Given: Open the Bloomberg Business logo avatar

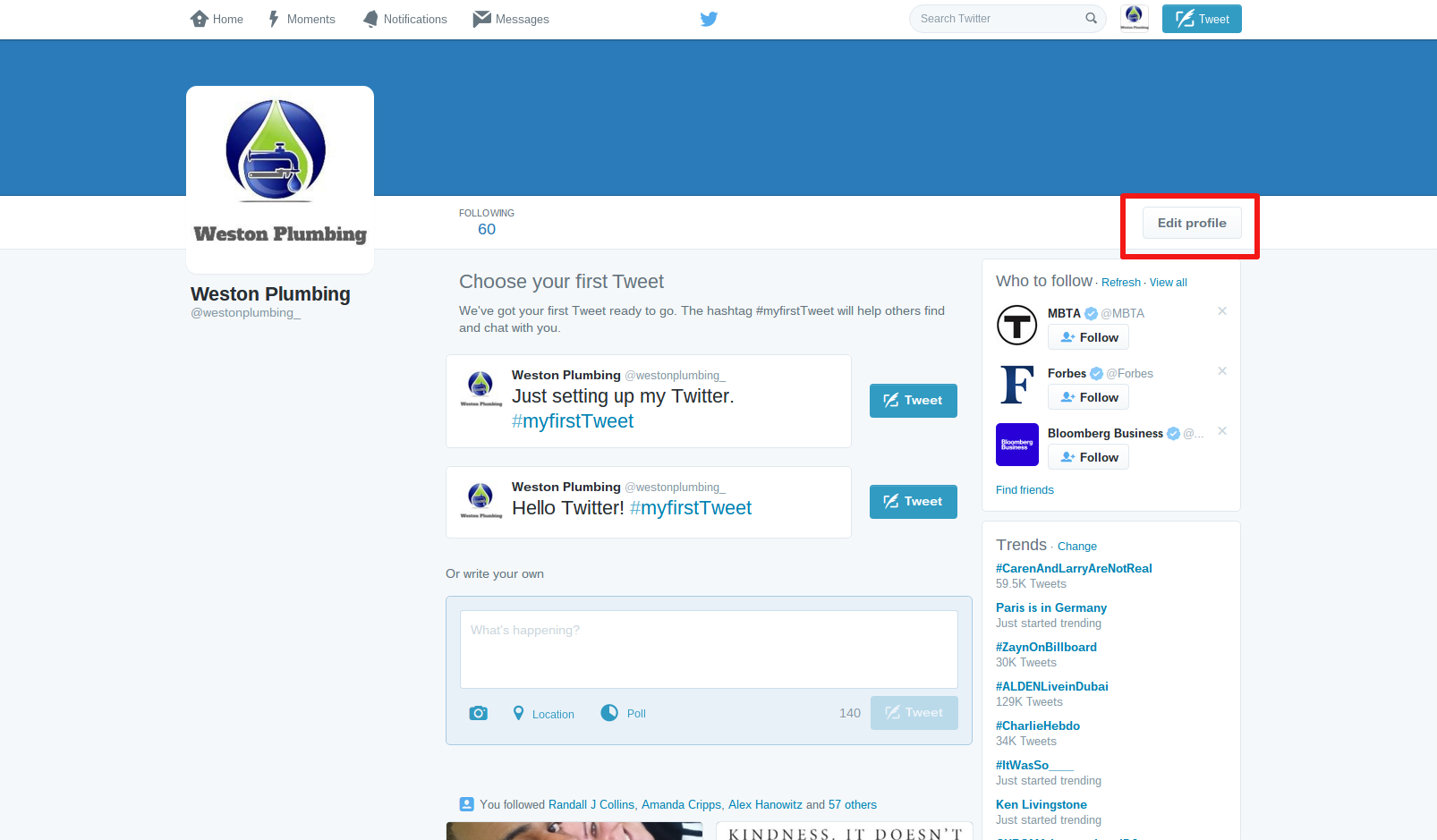Looking at the screenshot, I should [1017, 445].
